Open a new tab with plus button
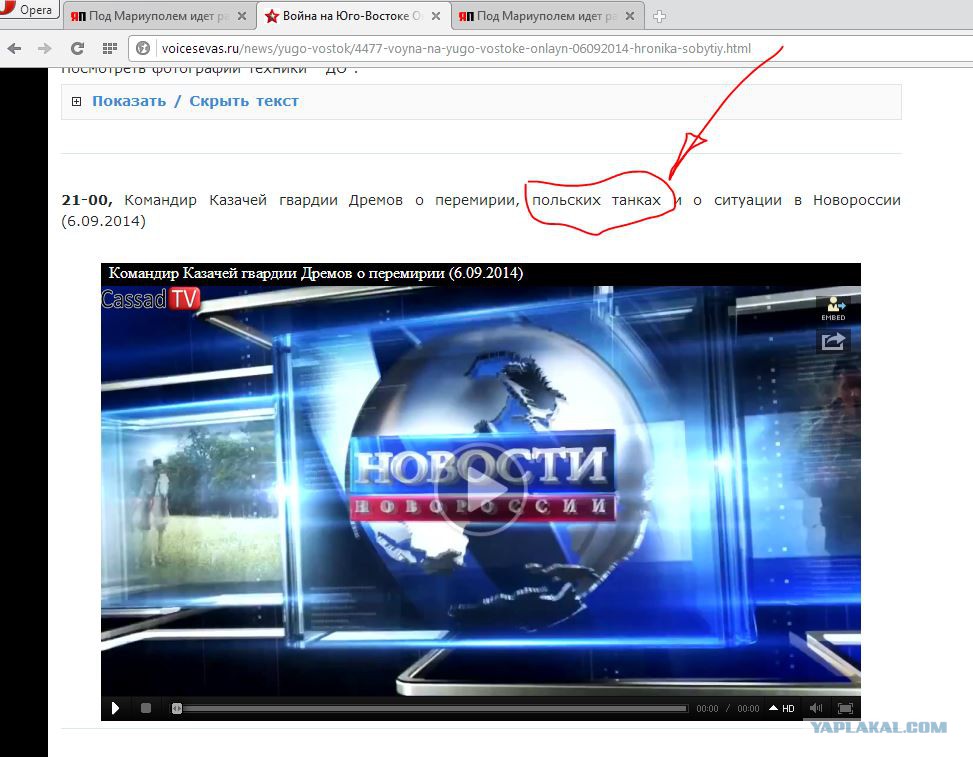 point(660,17)
